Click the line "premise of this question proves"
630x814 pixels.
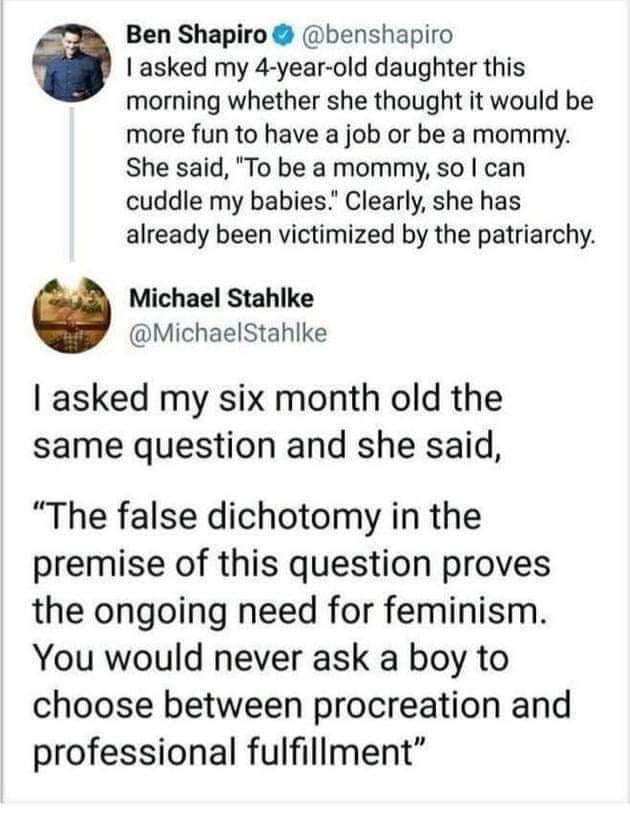[x=292, y=564]
